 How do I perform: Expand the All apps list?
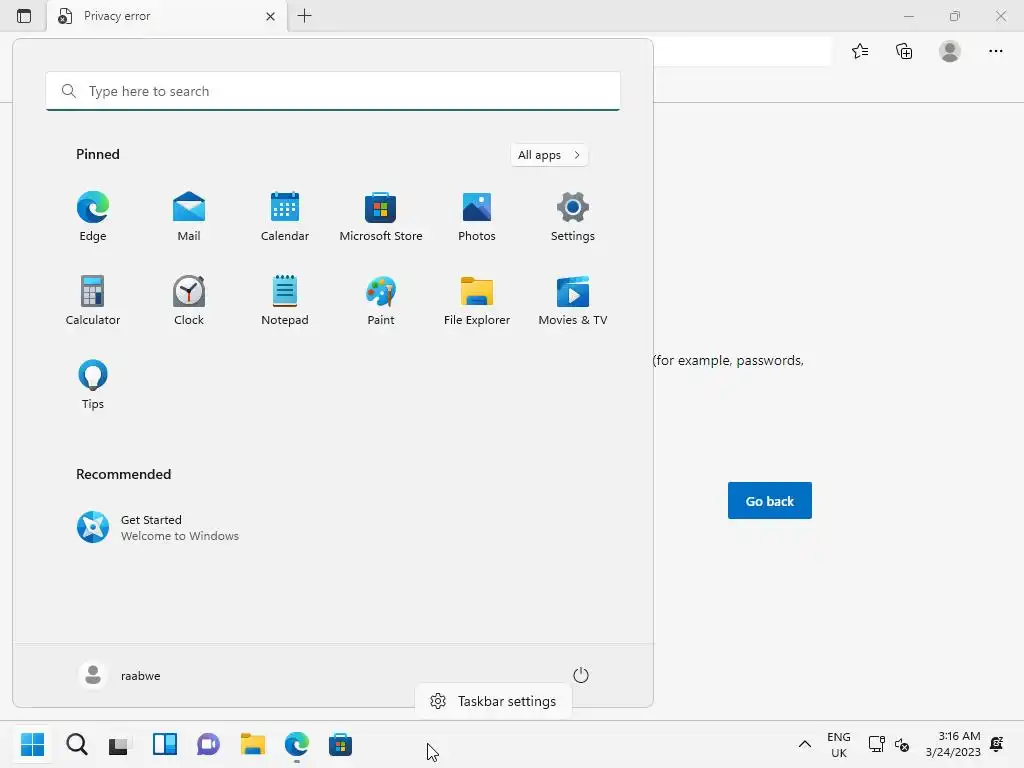coord(549,155)
